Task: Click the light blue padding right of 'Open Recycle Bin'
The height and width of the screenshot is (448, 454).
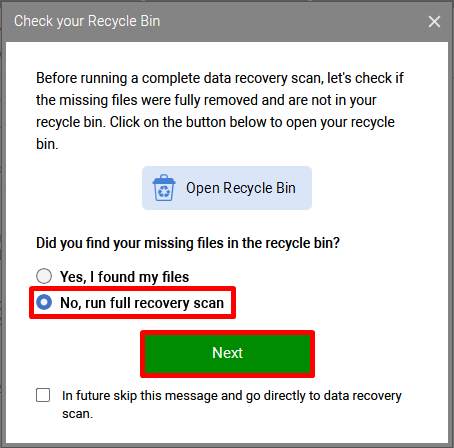Action: pyautogui.click(x=304, y=188)
